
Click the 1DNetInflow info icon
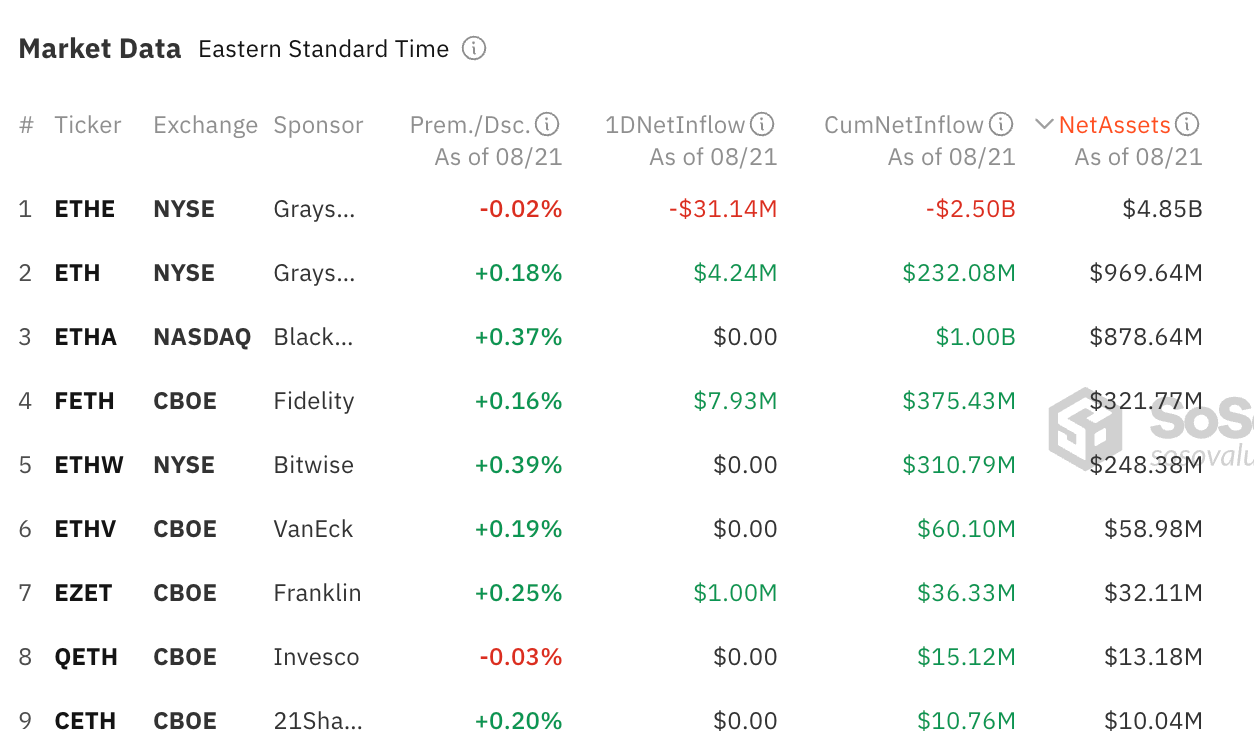click(x=762, y=125)
